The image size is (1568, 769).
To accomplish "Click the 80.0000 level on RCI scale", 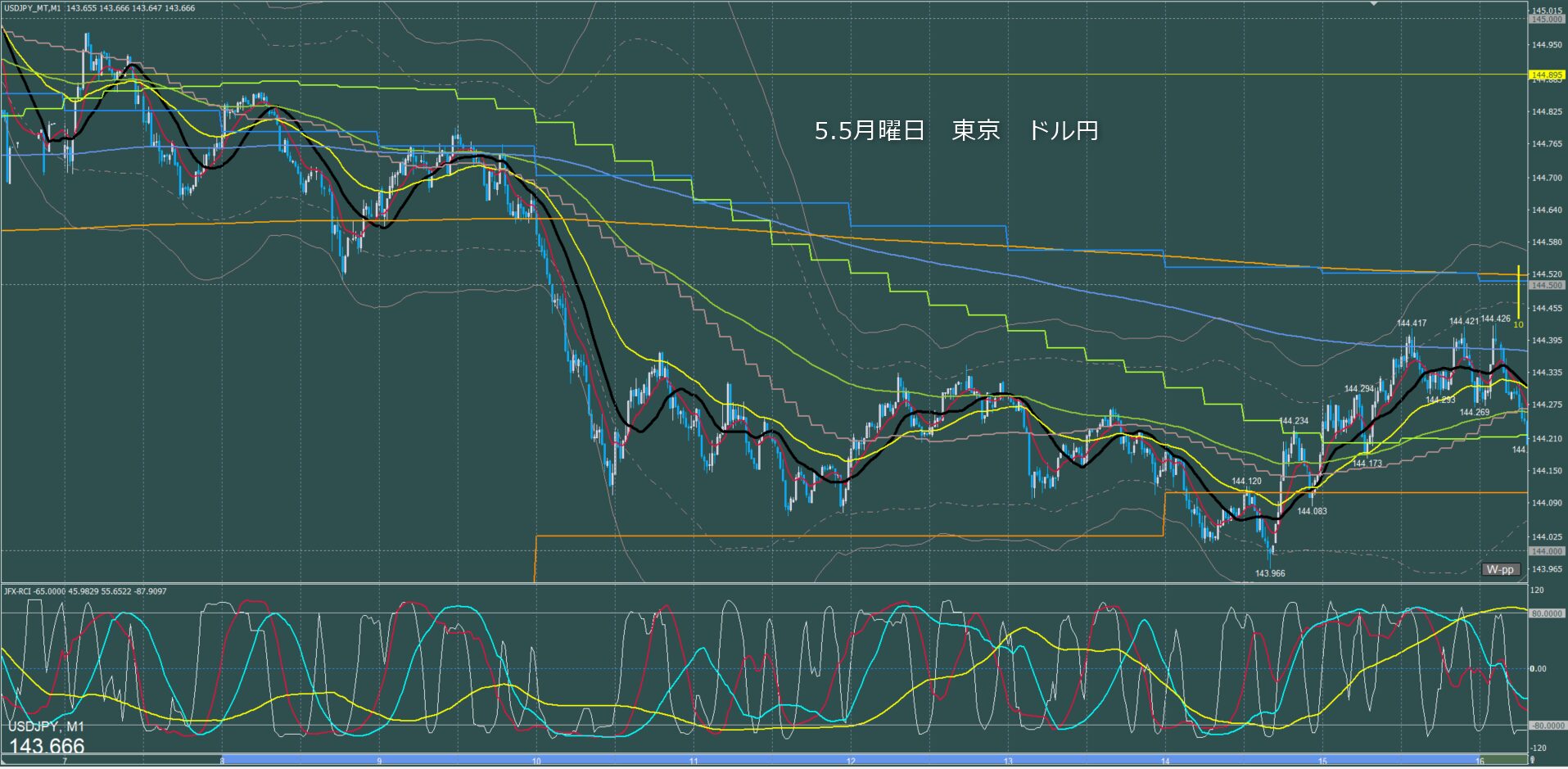I will coord(1546,613).
